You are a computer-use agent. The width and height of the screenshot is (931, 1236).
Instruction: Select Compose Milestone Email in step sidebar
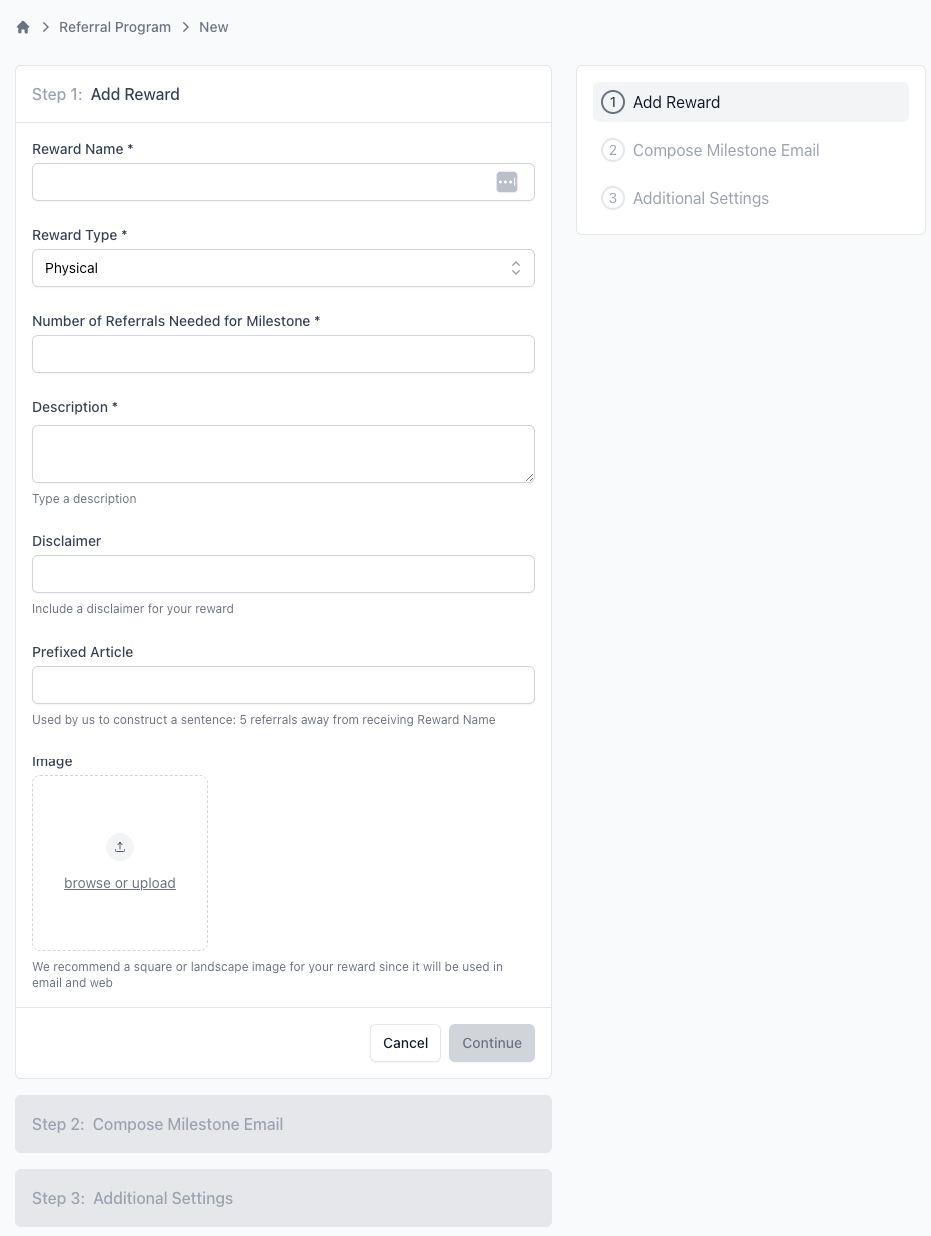coord(726,150)
